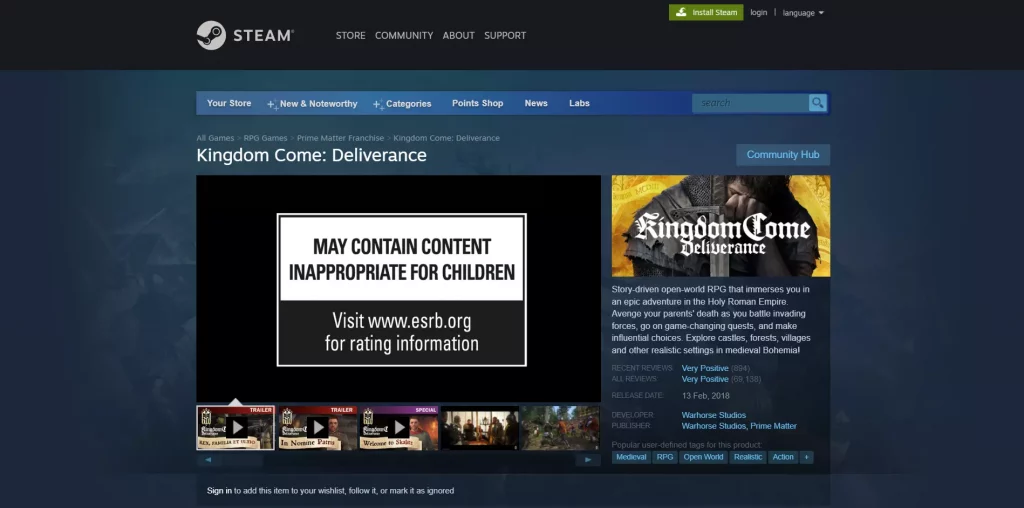Play the 'Welcome to Skalitz' special video

[x=398, y=428]
